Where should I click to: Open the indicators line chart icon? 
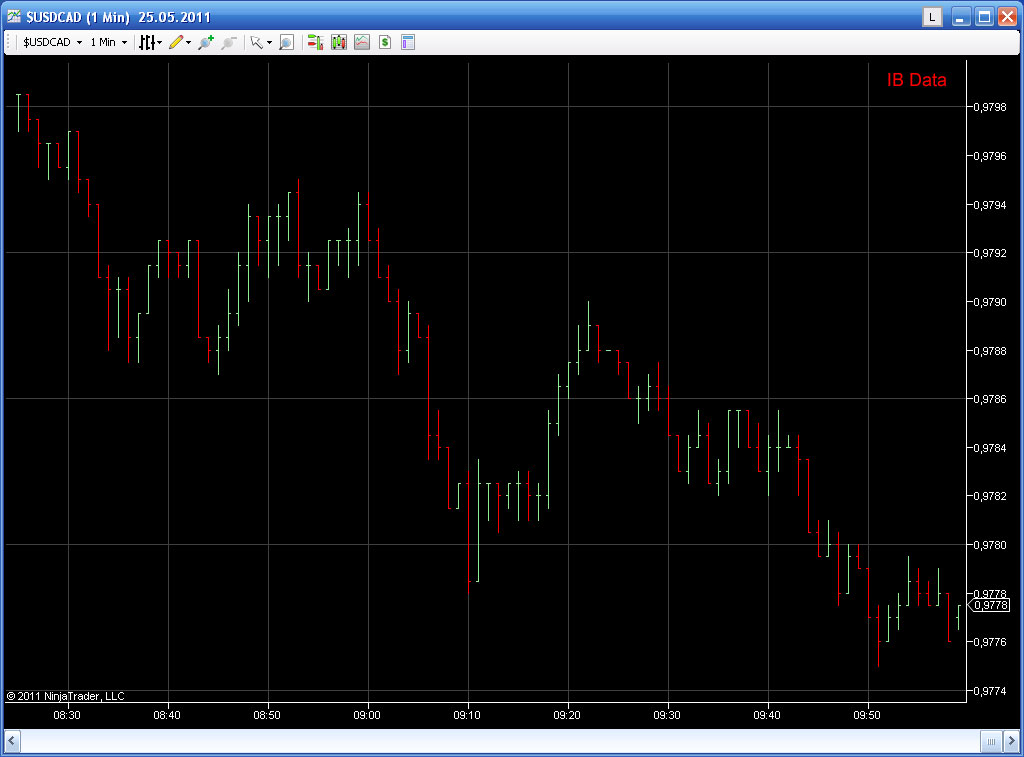tap(362, 42)
